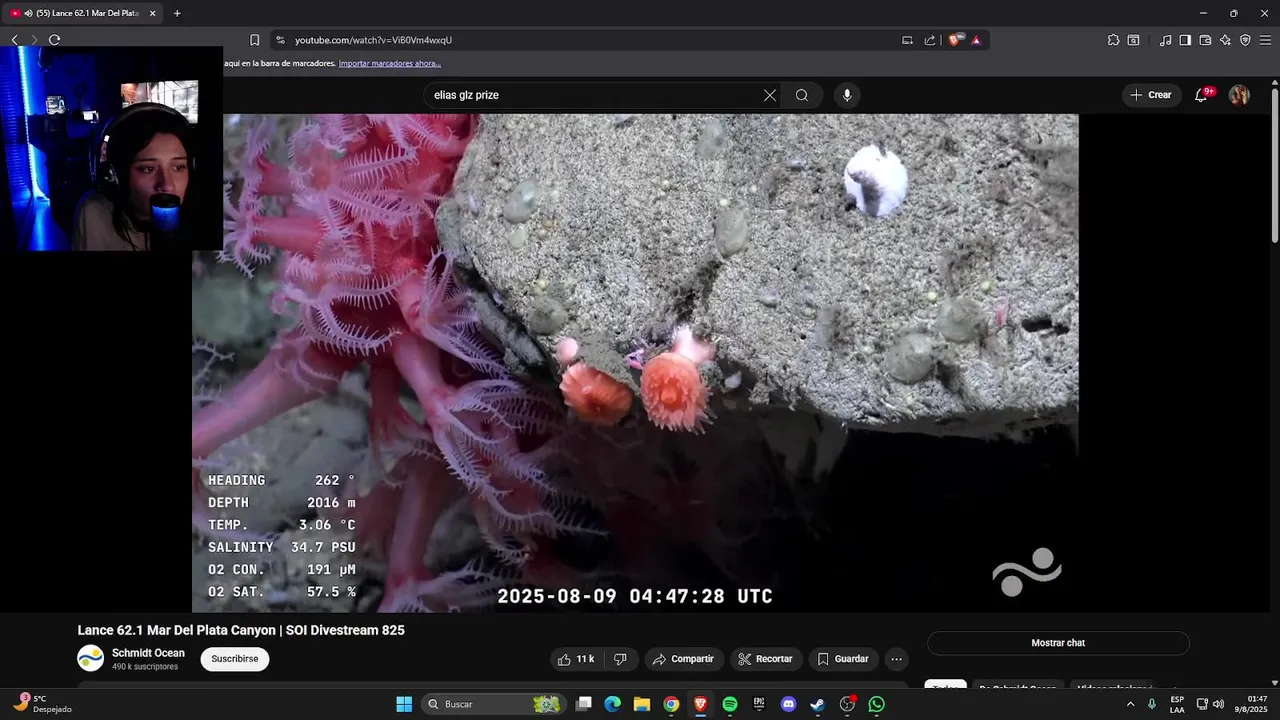Click the YouTube search magnifier button
1280x720 pixels.
pos(802,95)
